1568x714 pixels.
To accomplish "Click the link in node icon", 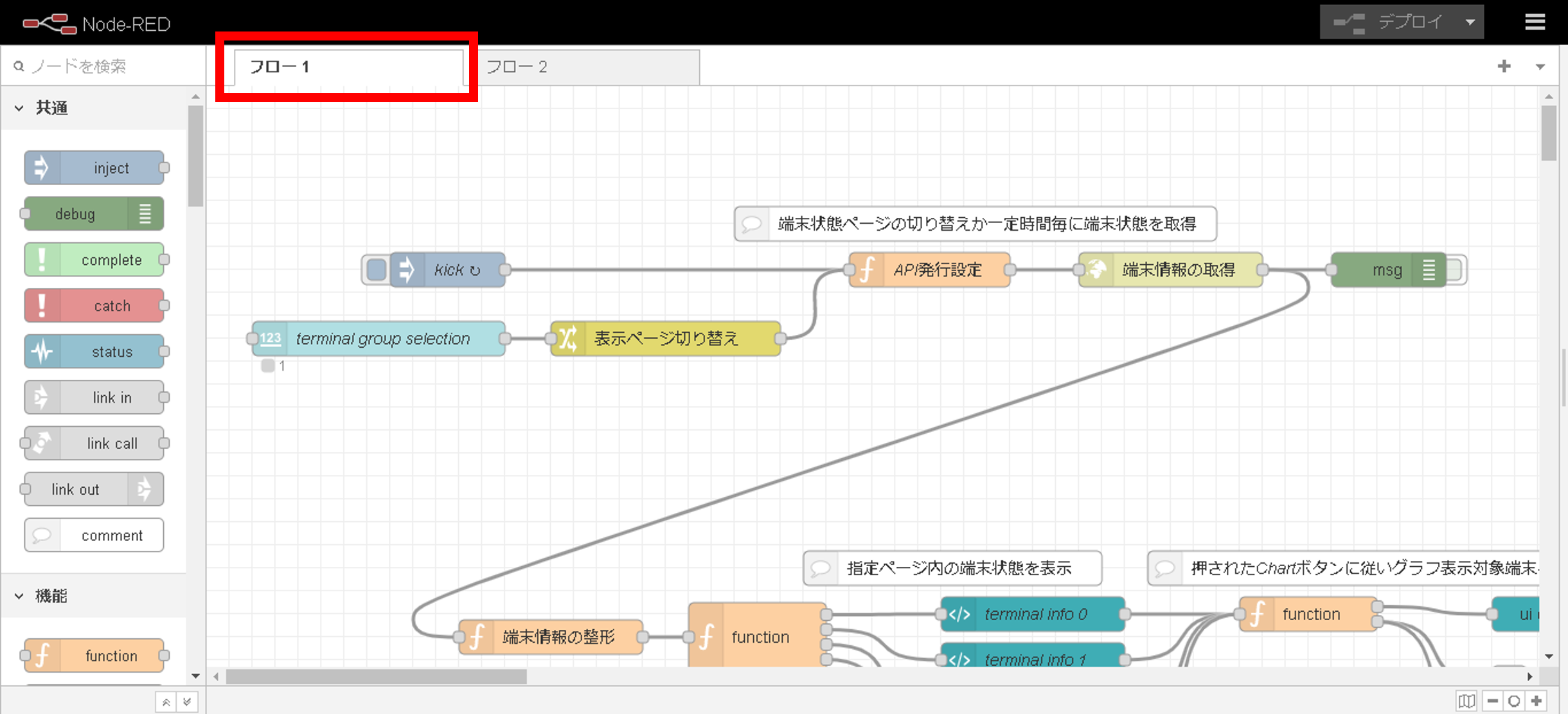I will tap(42, 398).
